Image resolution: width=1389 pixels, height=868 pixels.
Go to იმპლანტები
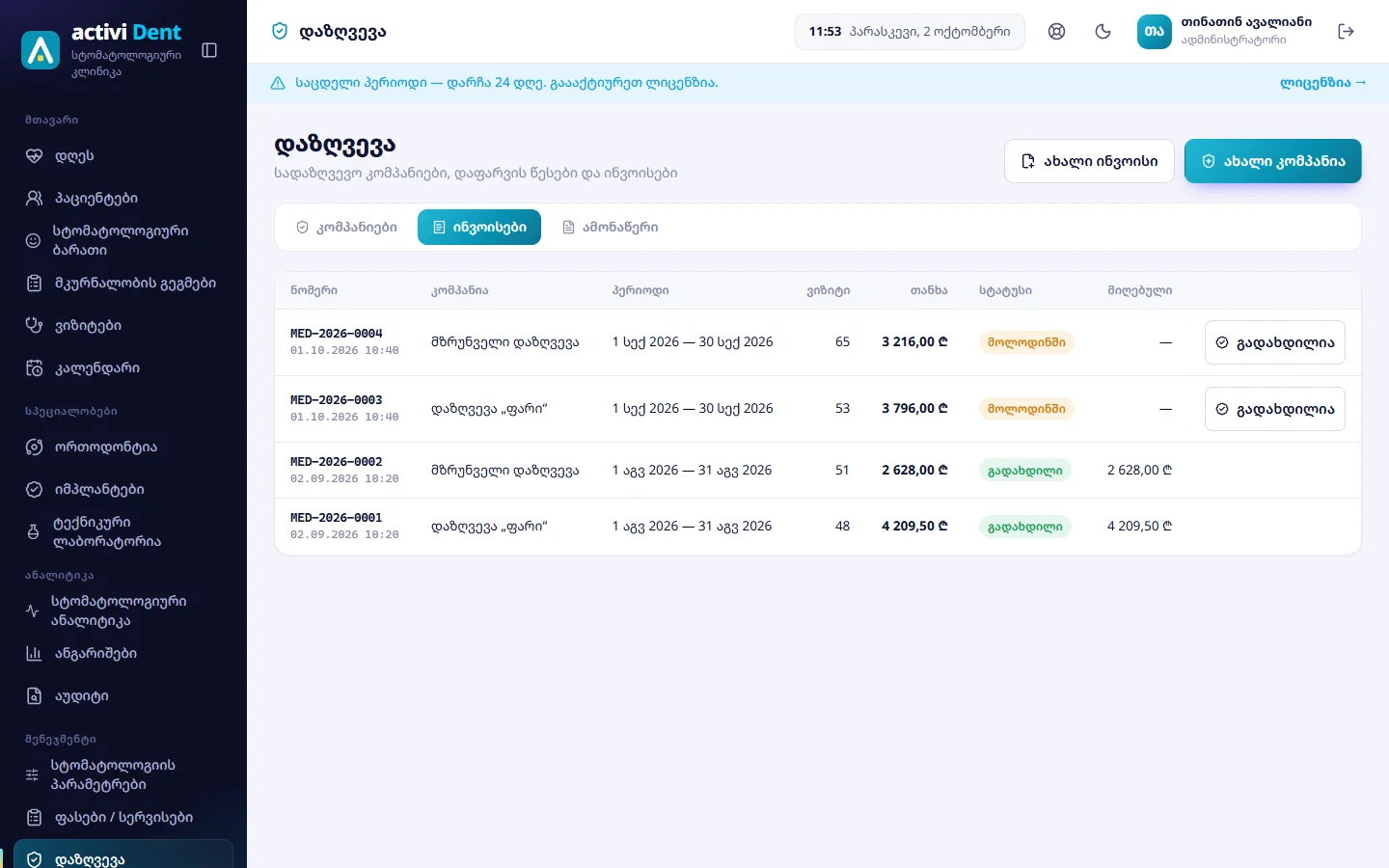123,490
